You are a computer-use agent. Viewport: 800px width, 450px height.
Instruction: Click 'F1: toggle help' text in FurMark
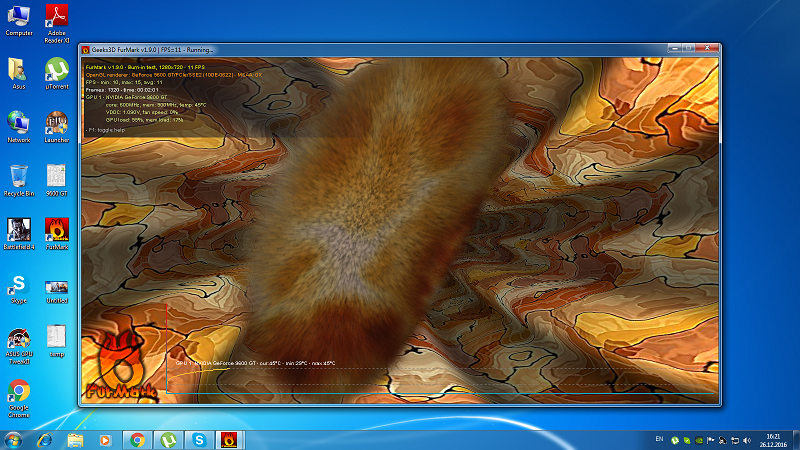pos(106,130)
